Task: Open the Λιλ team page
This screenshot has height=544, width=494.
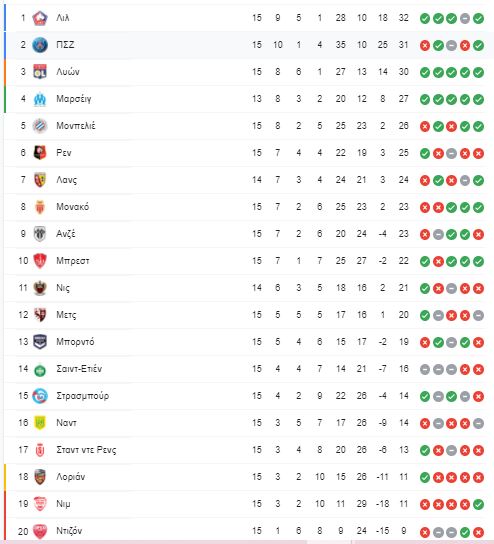Action: click(x=63, y=18)
